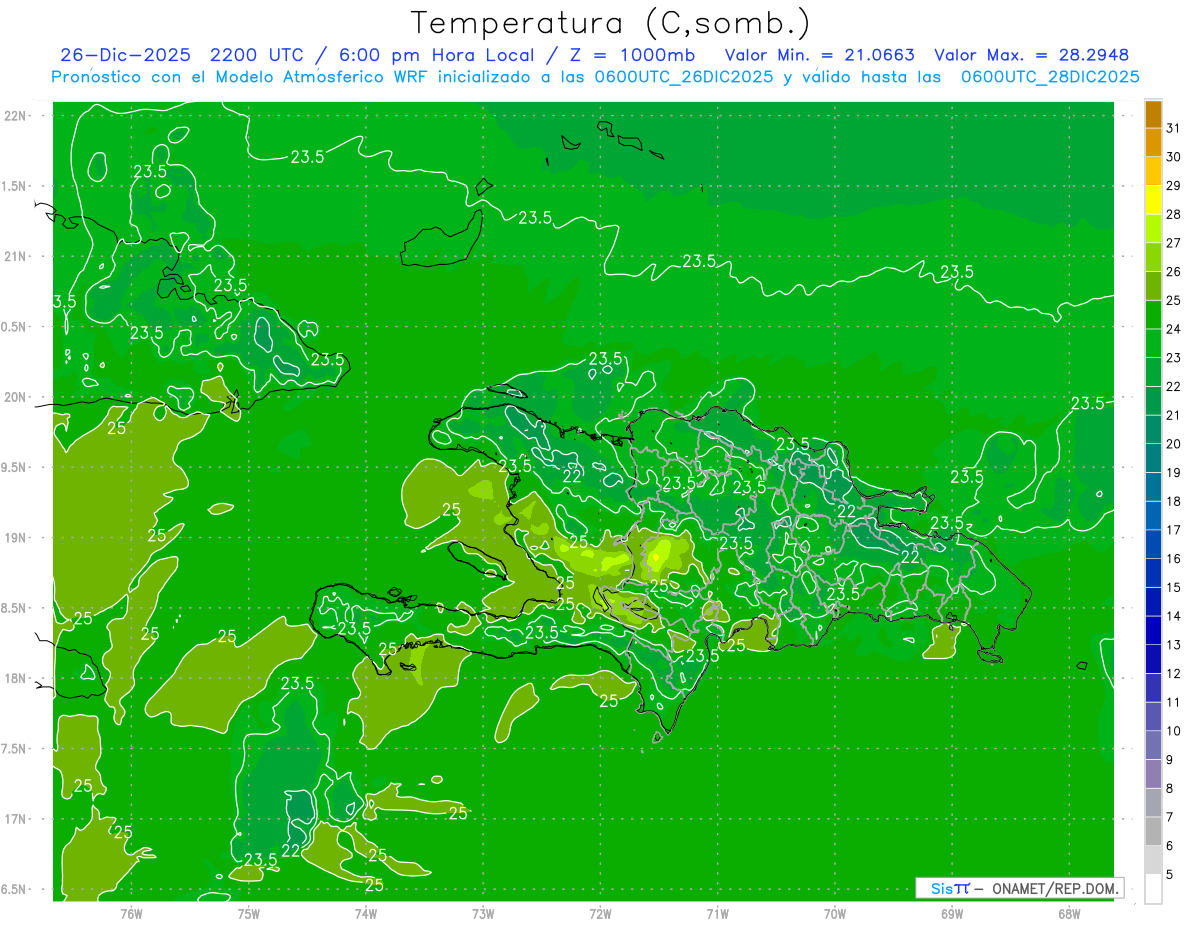Screen dimensions: 1200x927
Task: Click the '68W' longitude axis label
Action: pyautogui.click(x=1069, y=914)
